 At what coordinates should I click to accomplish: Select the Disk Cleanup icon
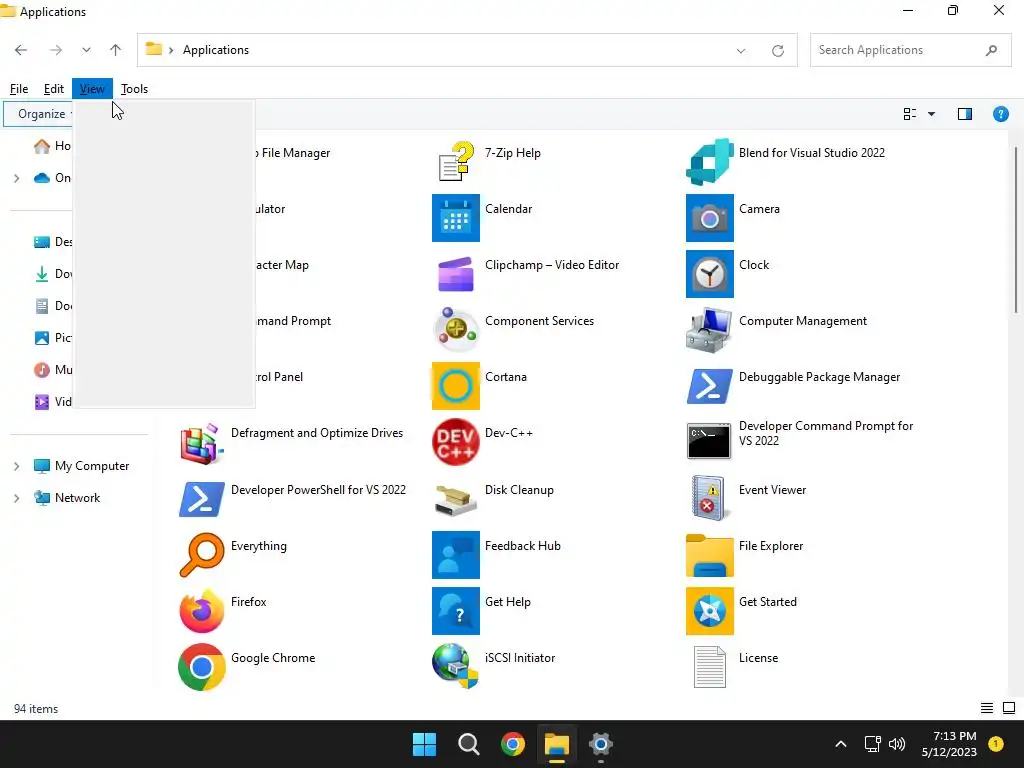[455, 499]
